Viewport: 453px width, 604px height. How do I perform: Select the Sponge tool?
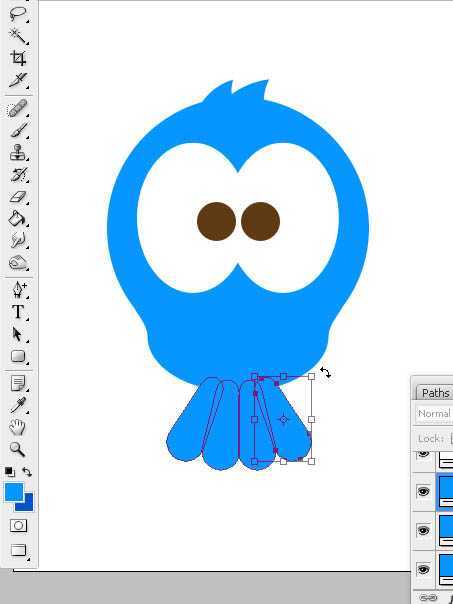[18, 263]
